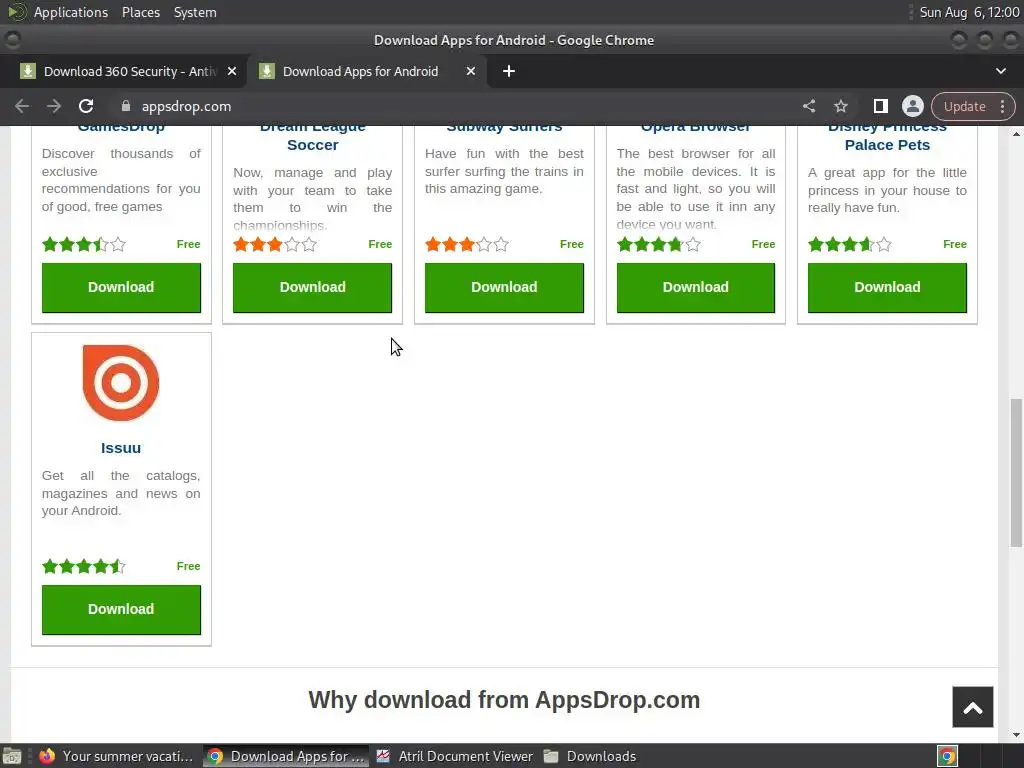Click the Dream League Soccer star rating
Viewport: 1024px width, 768px height.
click(x=275, y=244)
